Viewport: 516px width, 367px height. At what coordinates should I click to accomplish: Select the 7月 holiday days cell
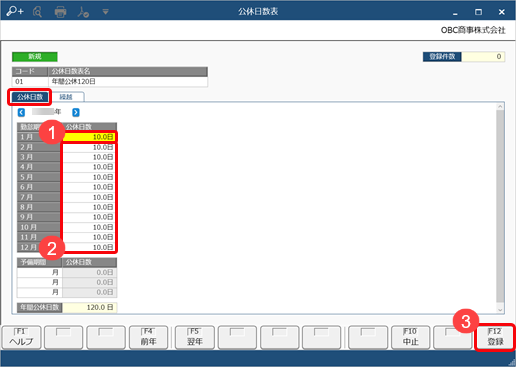pyautogui.click(x=89, y=197)
